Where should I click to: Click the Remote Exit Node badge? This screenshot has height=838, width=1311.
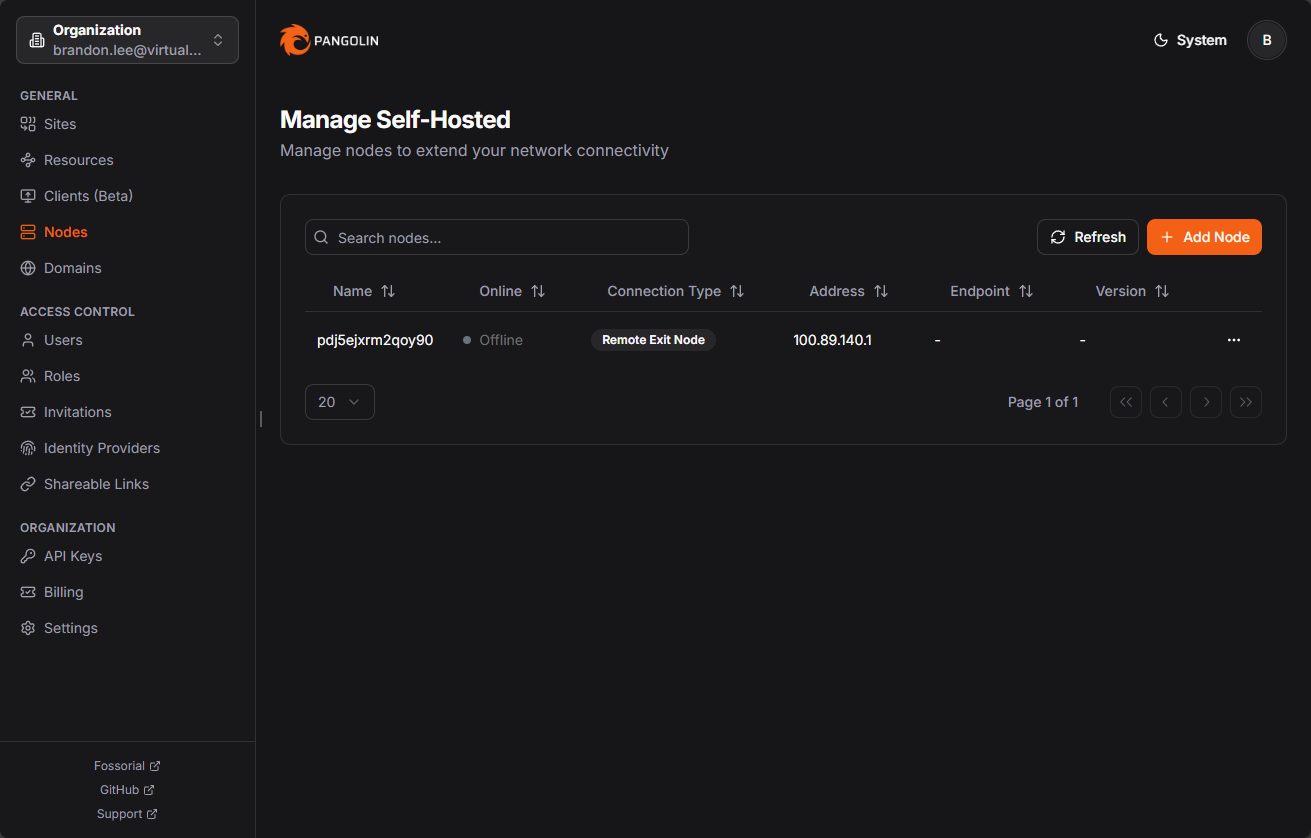click(653, 340)
